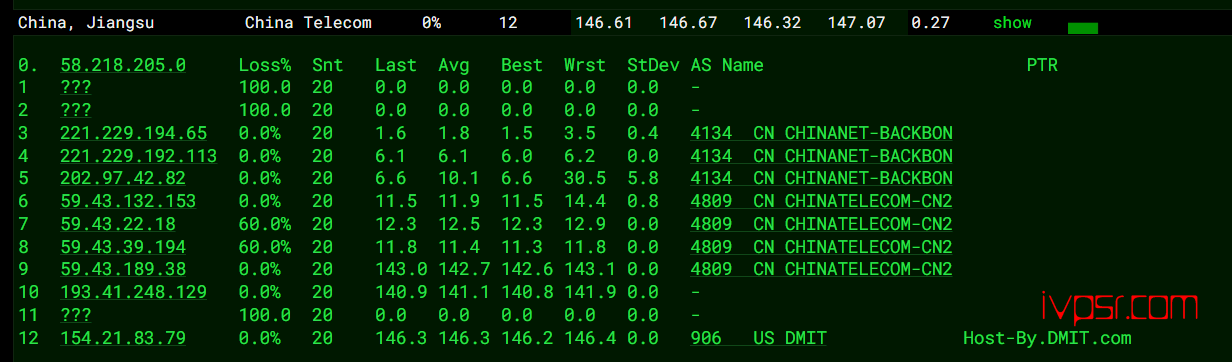The width and height of the screenshot is (1232, 362).
Task: Click the PTR column header
Action: coord(1042,65)
